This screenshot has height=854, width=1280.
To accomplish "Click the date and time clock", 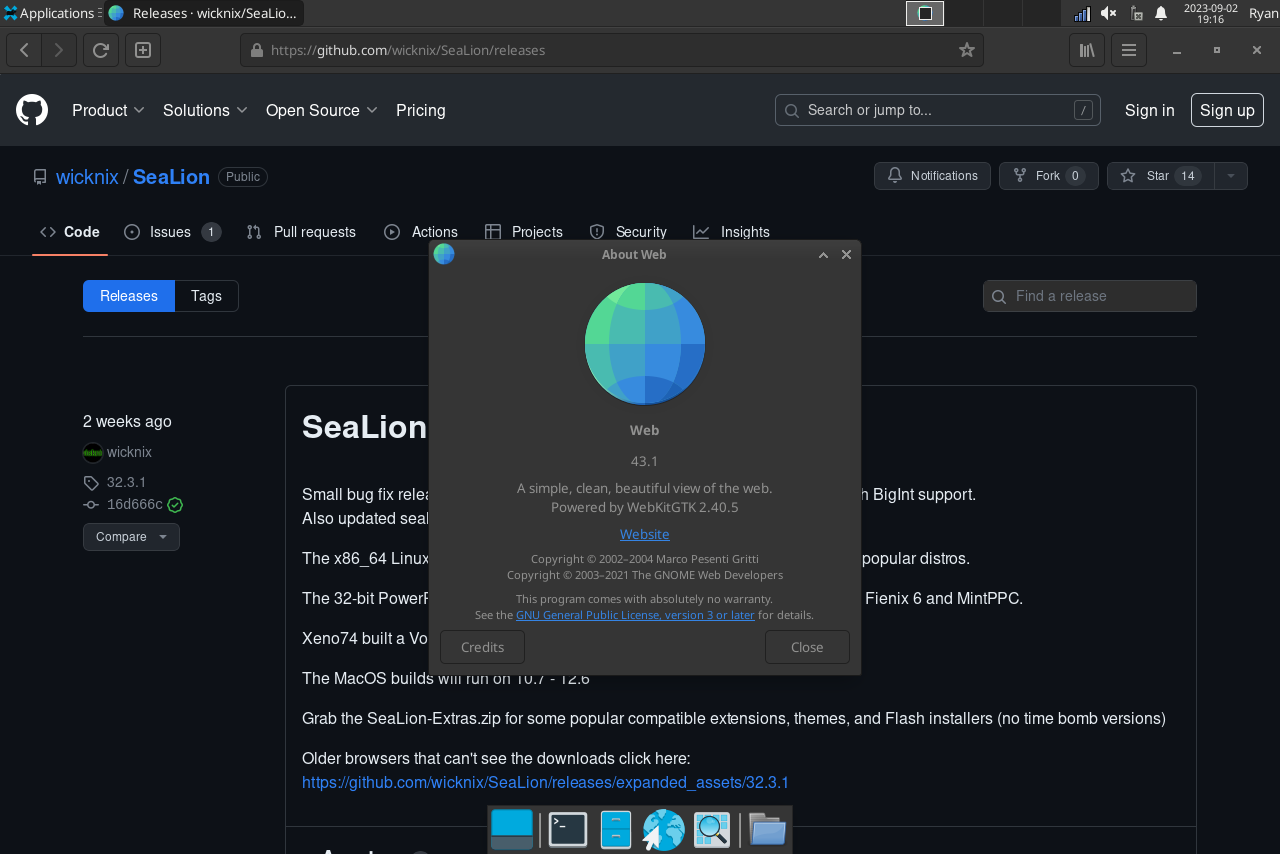I will (x=1210, y=13).
